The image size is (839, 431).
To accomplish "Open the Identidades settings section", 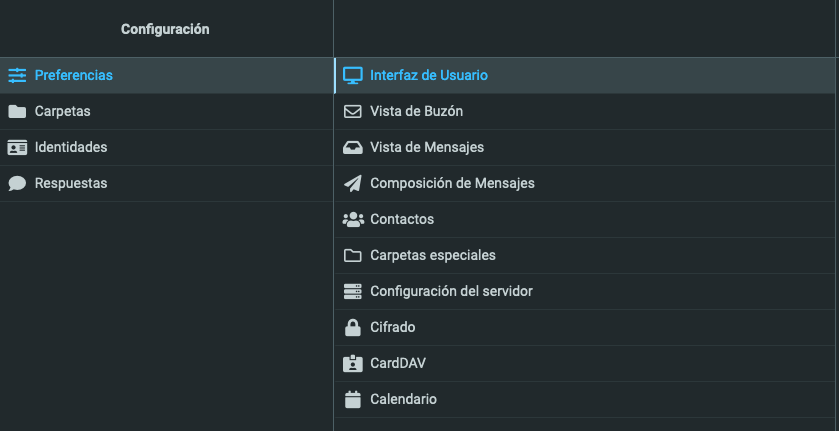I will click(166, 147).
